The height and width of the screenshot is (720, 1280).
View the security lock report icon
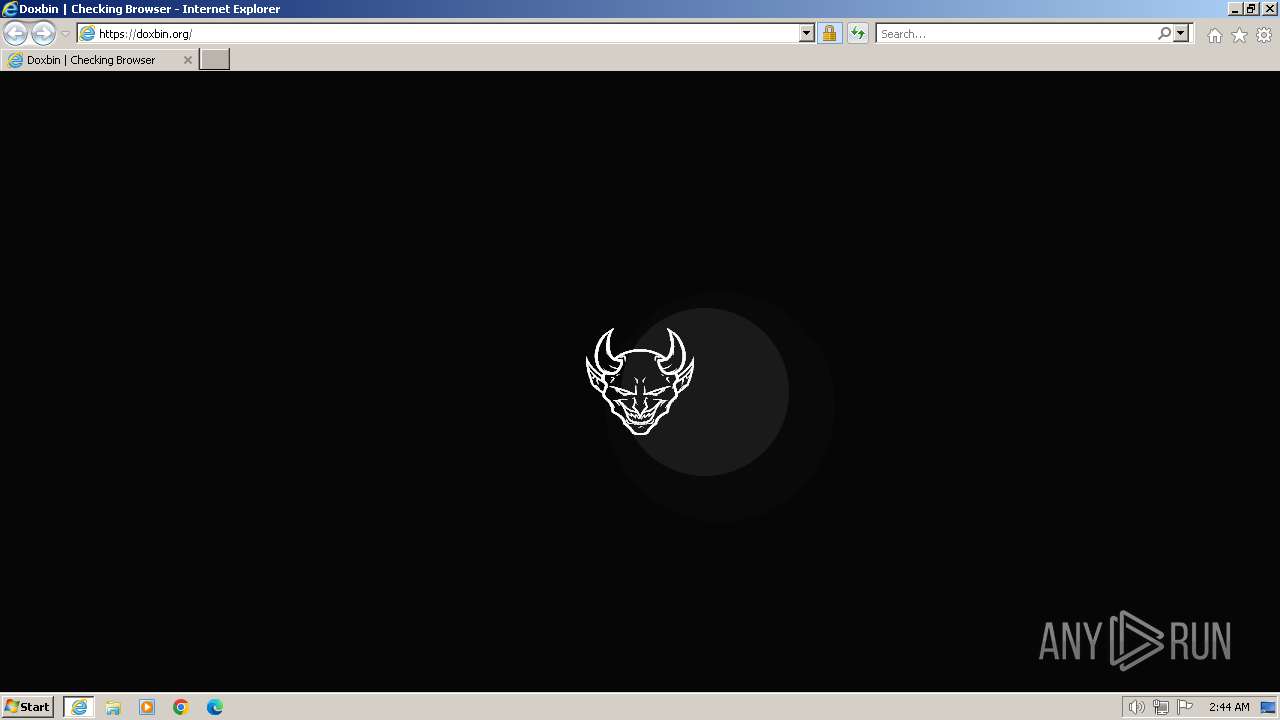pos(829,33)
